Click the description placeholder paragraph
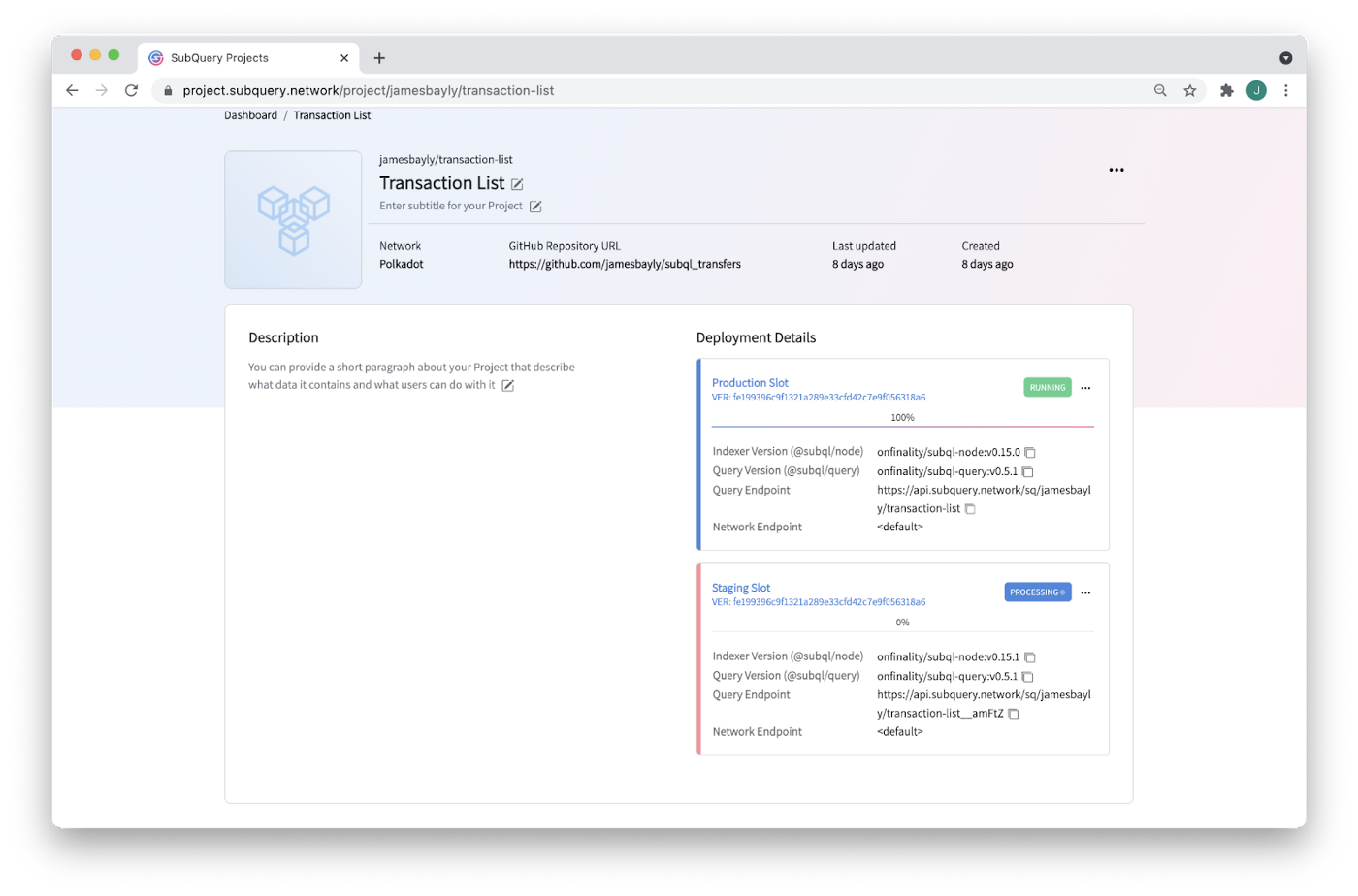Viewport: 1358px width, 896px height. pyautogui.click(x=411, y=376)
